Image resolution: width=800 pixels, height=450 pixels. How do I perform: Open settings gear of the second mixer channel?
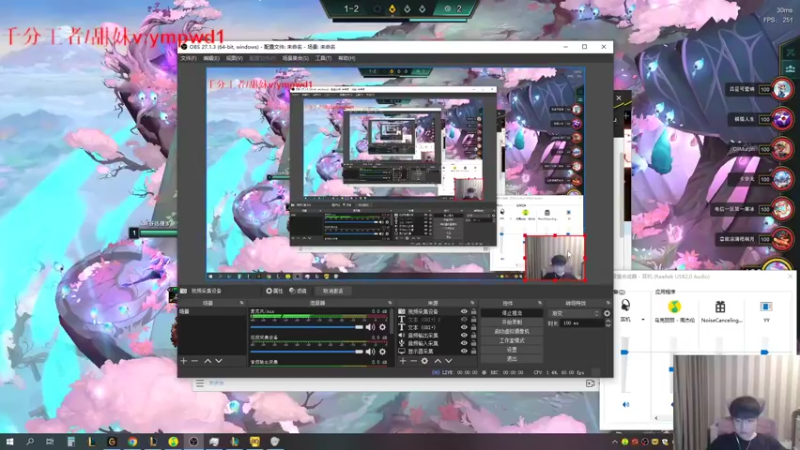click(x=382, y=352)
